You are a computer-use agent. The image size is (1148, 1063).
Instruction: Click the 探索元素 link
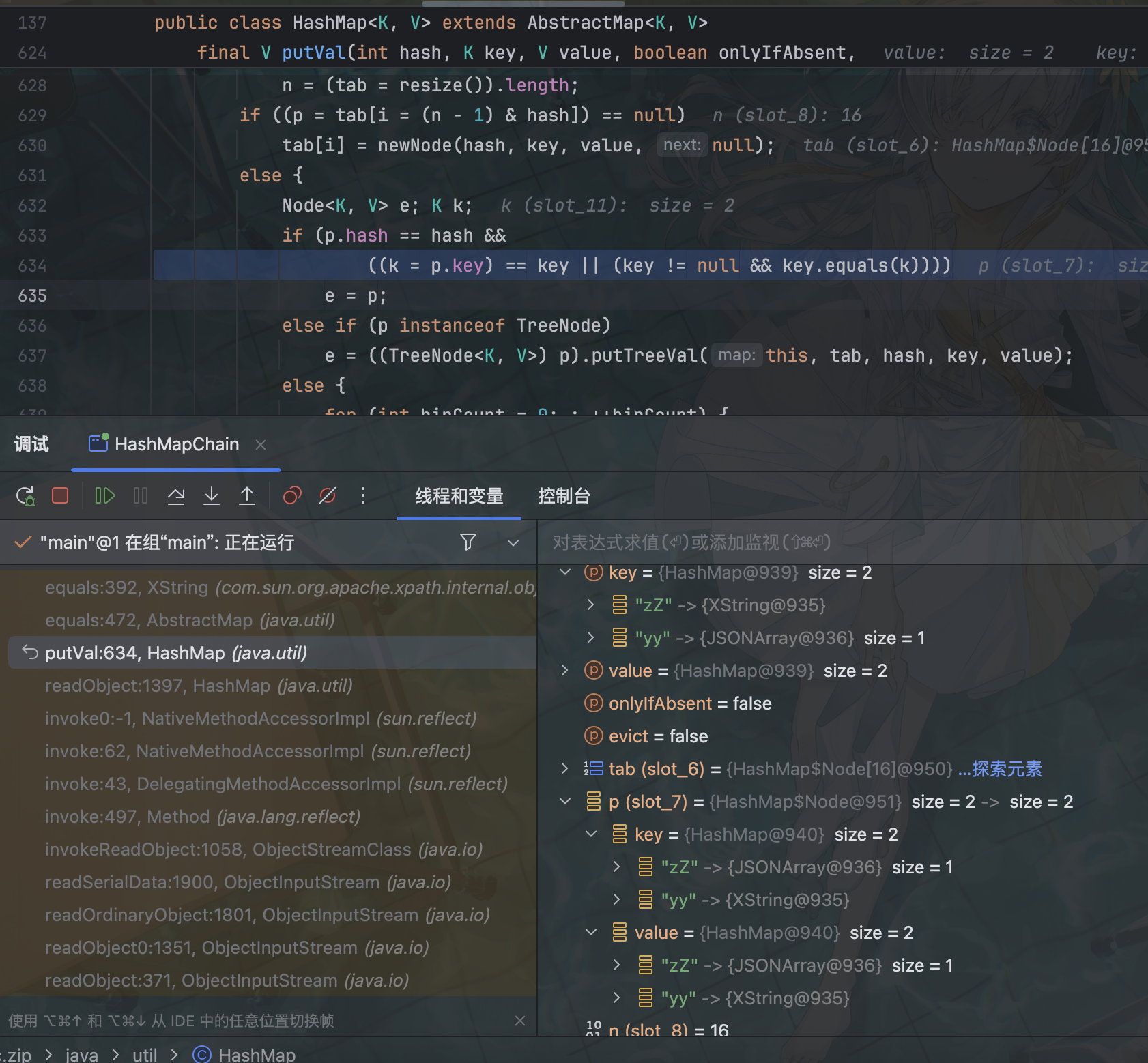[x=1001, y=769]
